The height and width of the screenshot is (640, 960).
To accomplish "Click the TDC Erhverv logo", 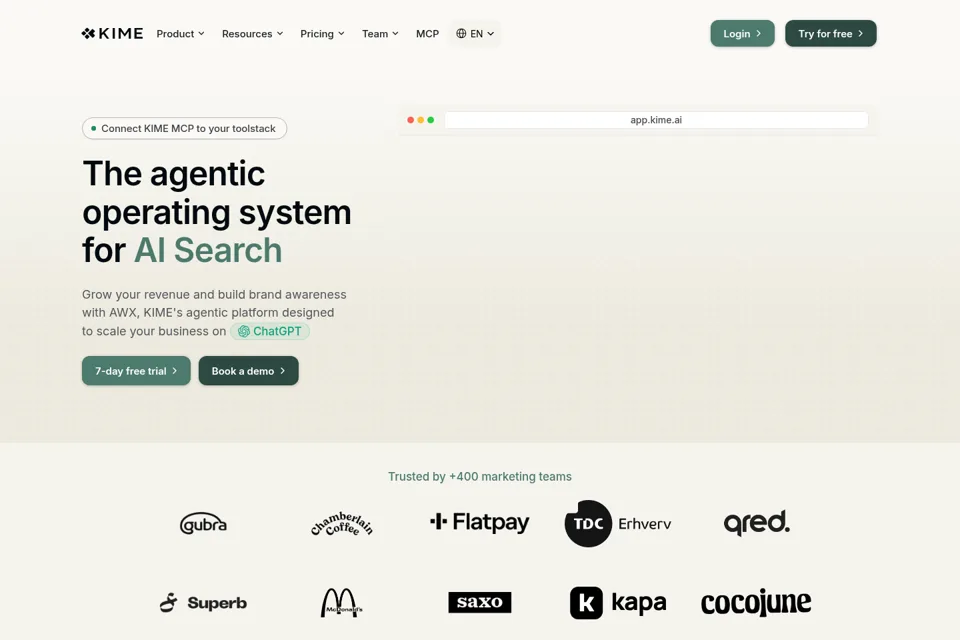I will tap(618, 524).
